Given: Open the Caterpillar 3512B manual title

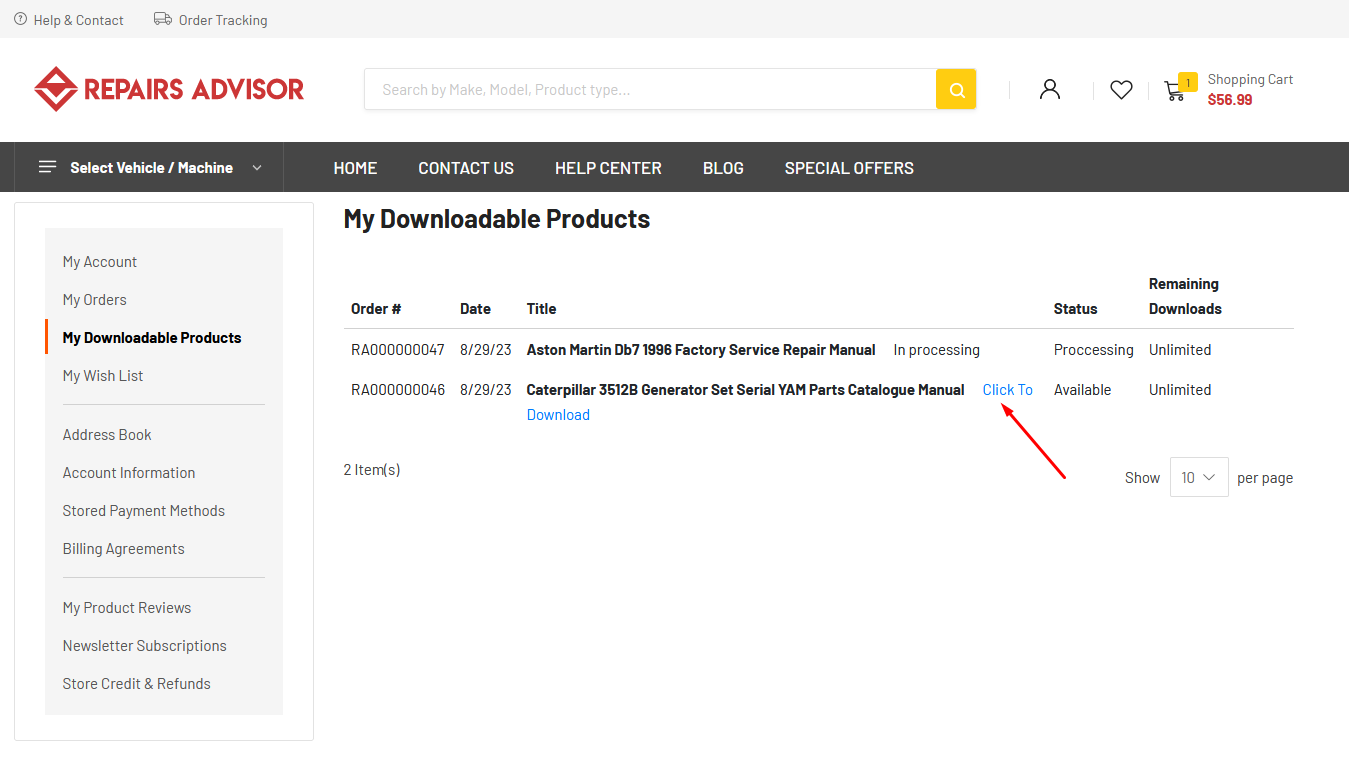Looking at the screenshot, I should pos(745,390).
